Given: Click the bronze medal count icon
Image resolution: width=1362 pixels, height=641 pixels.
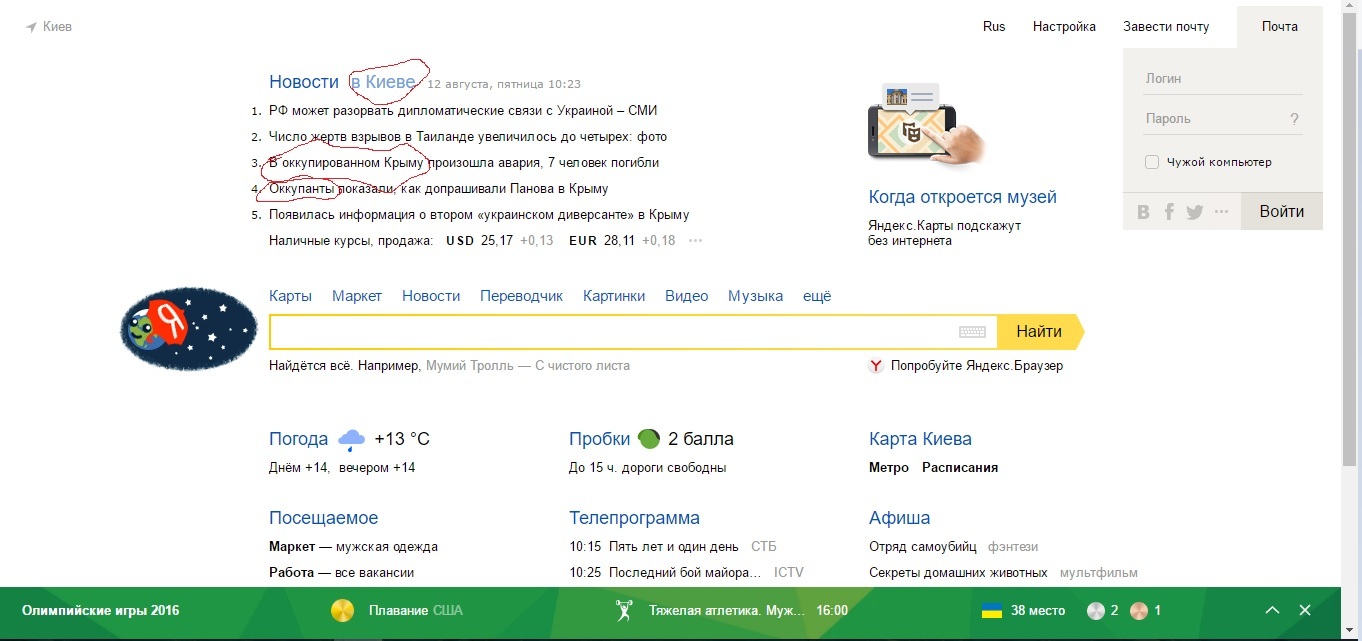Looking at the screenshot, I should [1139, 610].
